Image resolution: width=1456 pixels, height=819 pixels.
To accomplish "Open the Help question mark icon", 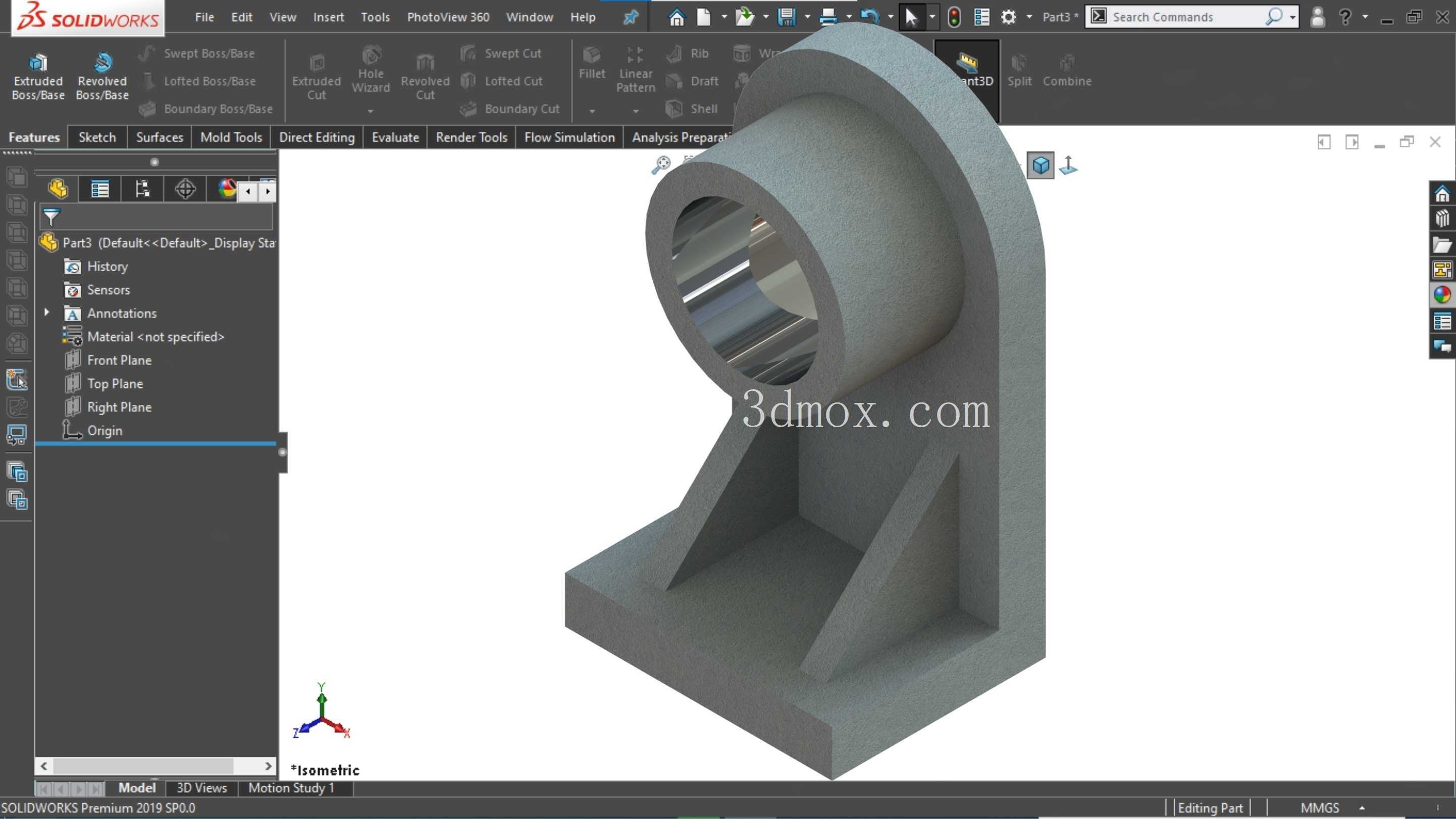I will 1345,17.
